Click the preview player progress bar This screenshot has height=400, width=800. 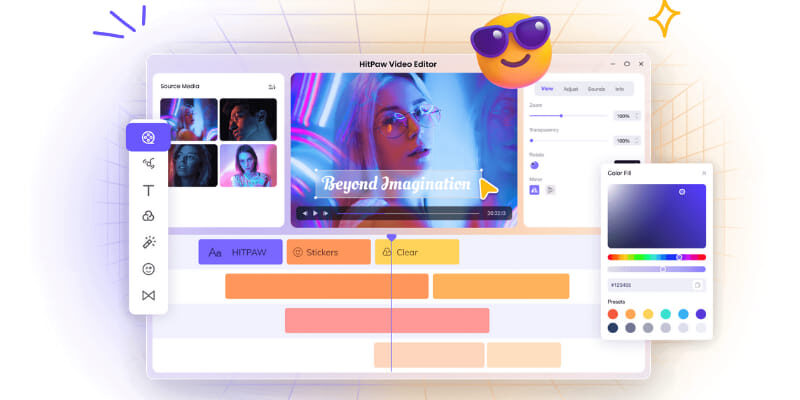pos(408,213)
